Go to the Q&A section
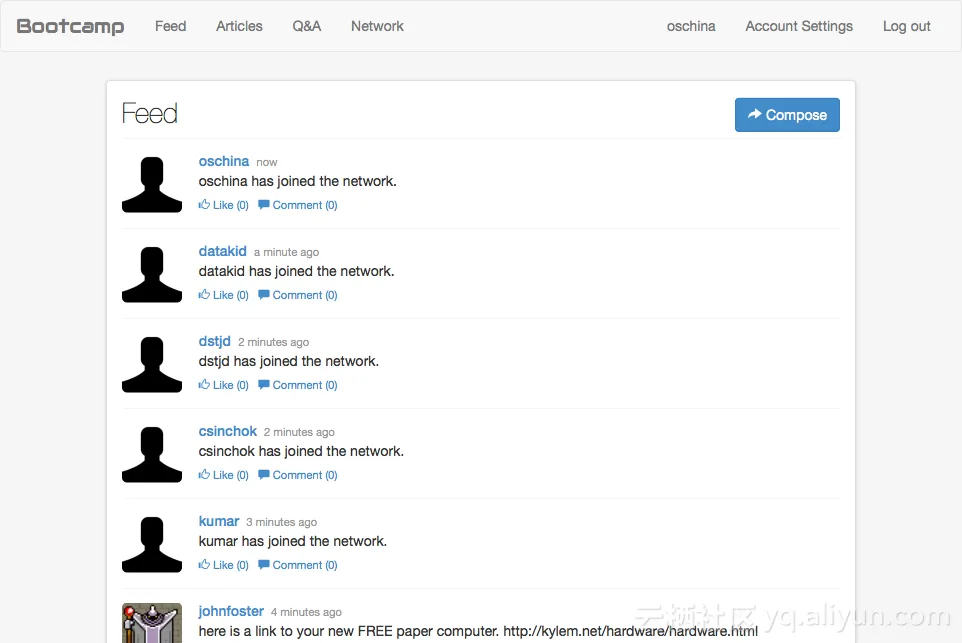962x643 pixels. [x=307, y=26]
